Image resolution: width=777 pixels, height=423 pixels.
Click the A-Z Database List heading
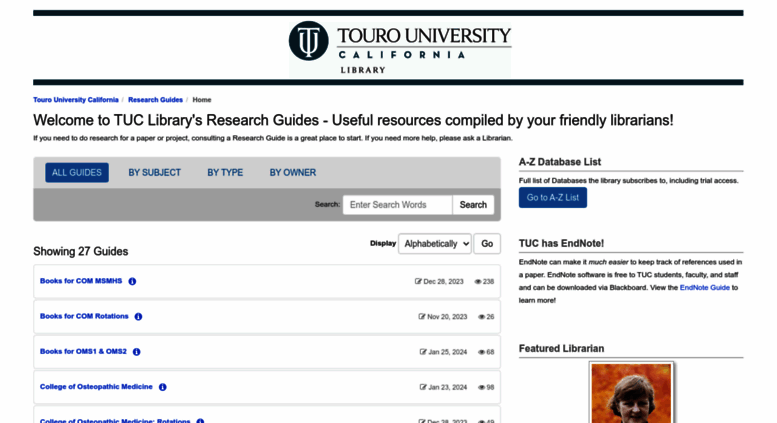coord(560,161)
